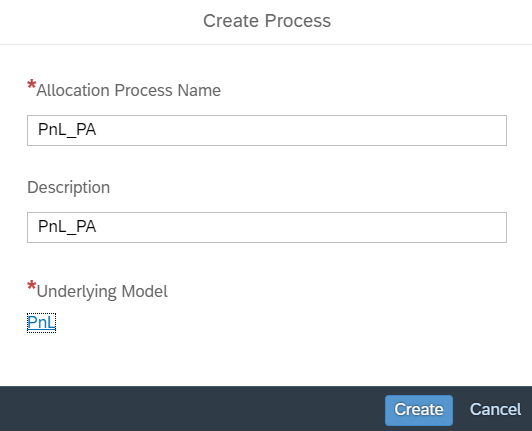Focus the Allocation Process Name field
The height and width of the screenshot is (431, 532).
point(267,130)
